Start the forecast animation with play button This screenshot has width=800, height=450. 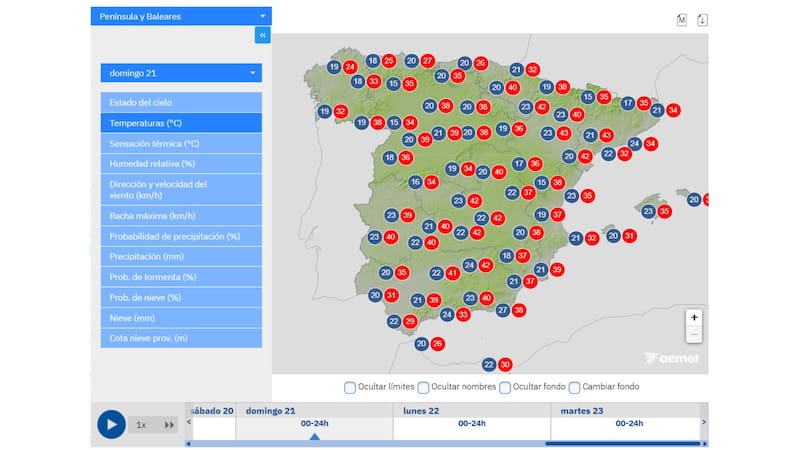pos(111,424)
